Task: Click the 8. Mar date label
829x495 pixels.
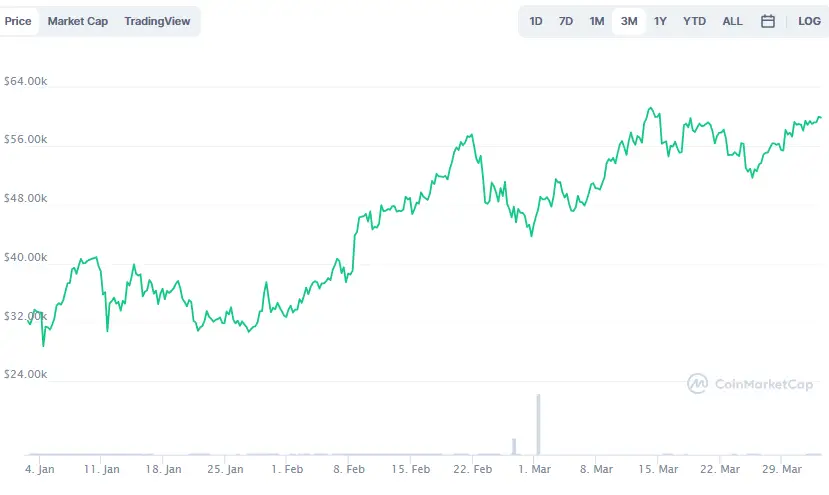Action: click(596, 469)
